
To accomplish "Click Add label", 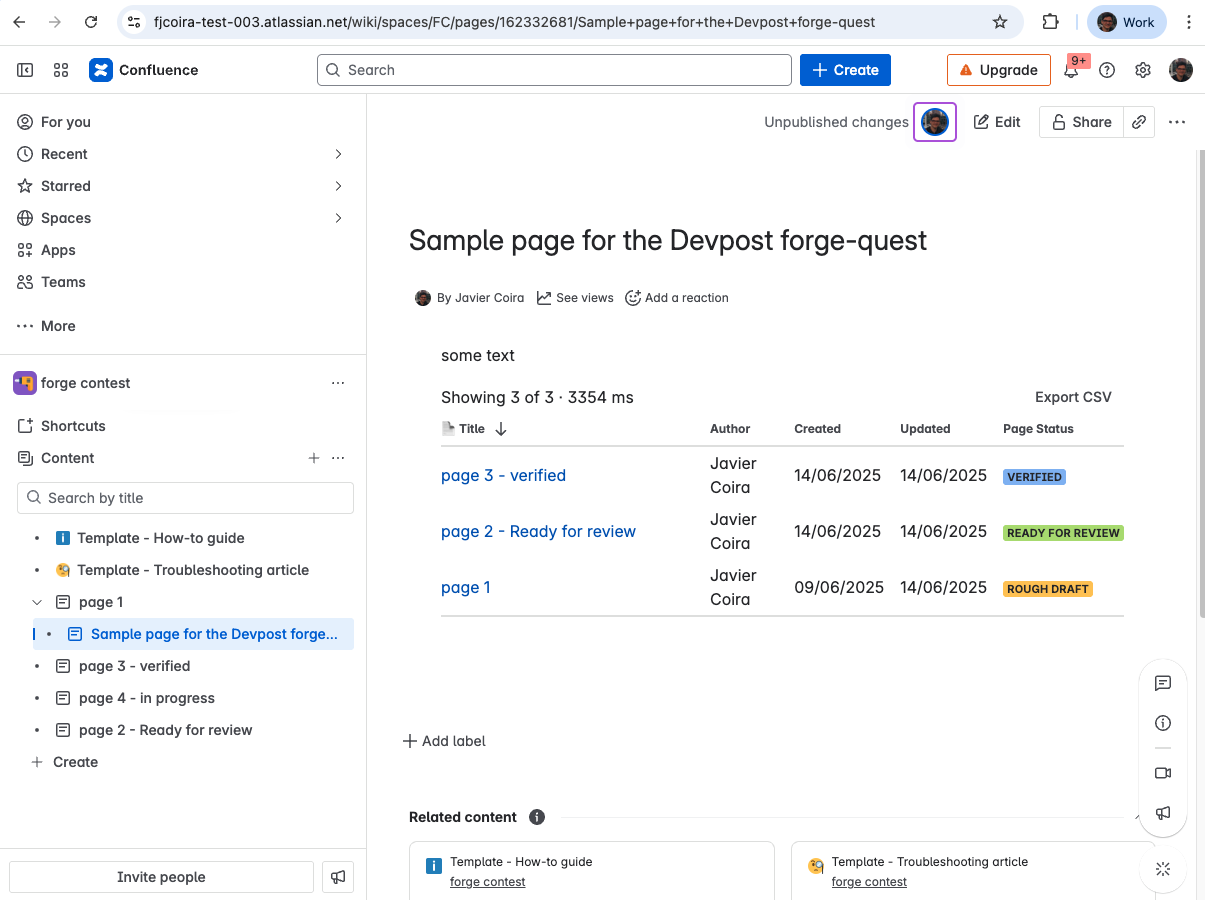I will click(x=444, y=741).
